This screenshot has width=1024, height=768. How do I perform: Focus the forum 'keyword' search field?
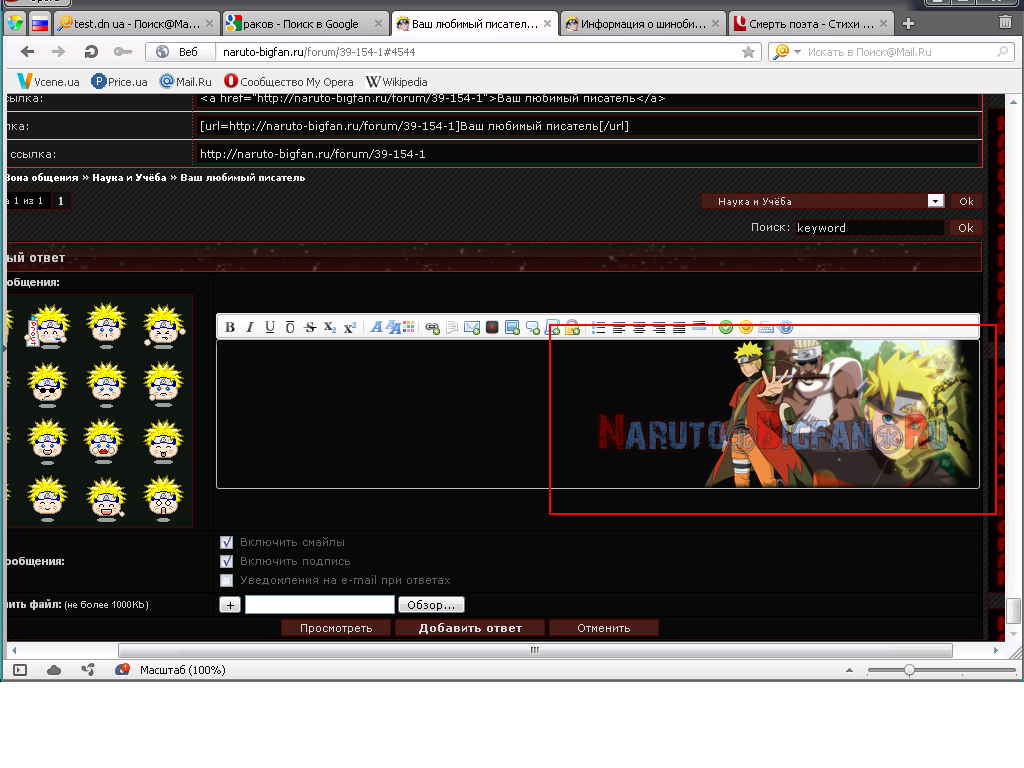coord(869,227)
